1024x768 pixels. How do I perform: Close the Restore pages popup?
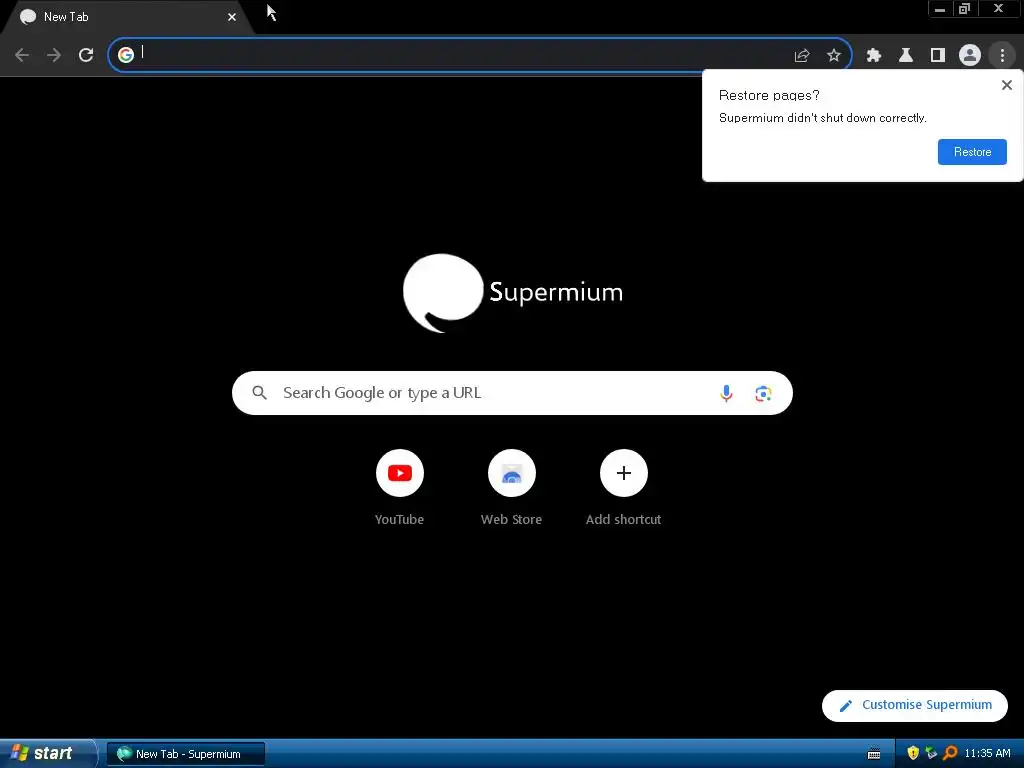pyautogui.click(x=1007, y=85)
